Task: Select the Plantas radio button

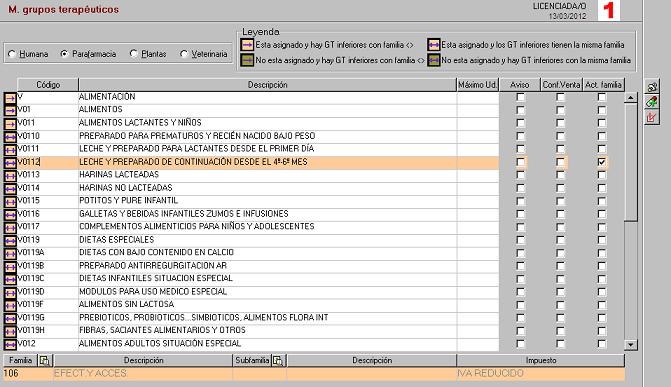Action: click(x=134, y=54)
